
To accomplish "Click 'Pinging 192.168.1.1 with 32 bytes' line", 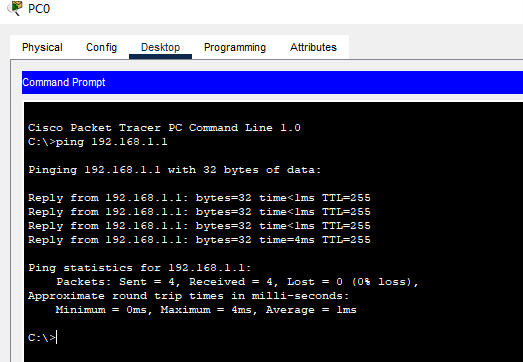I will click(x=174, y=170).
